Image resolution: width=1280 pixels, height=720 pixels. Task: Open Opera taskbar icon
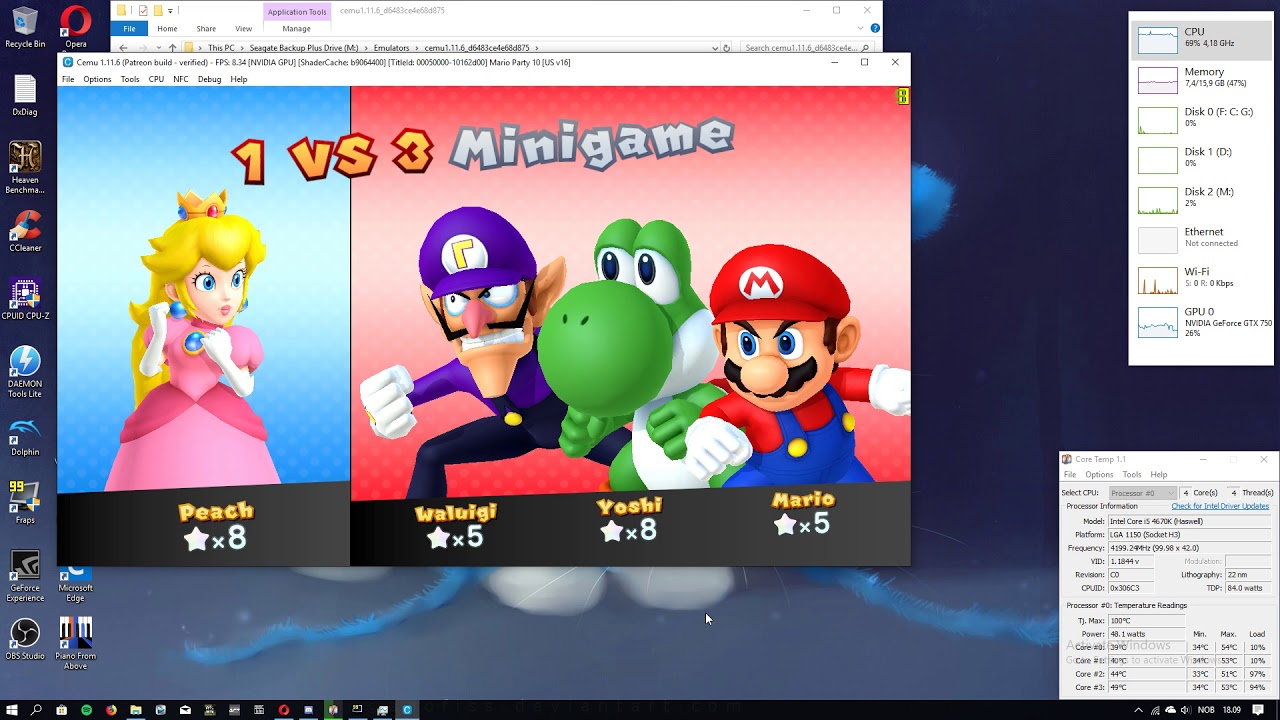point(284,710)
